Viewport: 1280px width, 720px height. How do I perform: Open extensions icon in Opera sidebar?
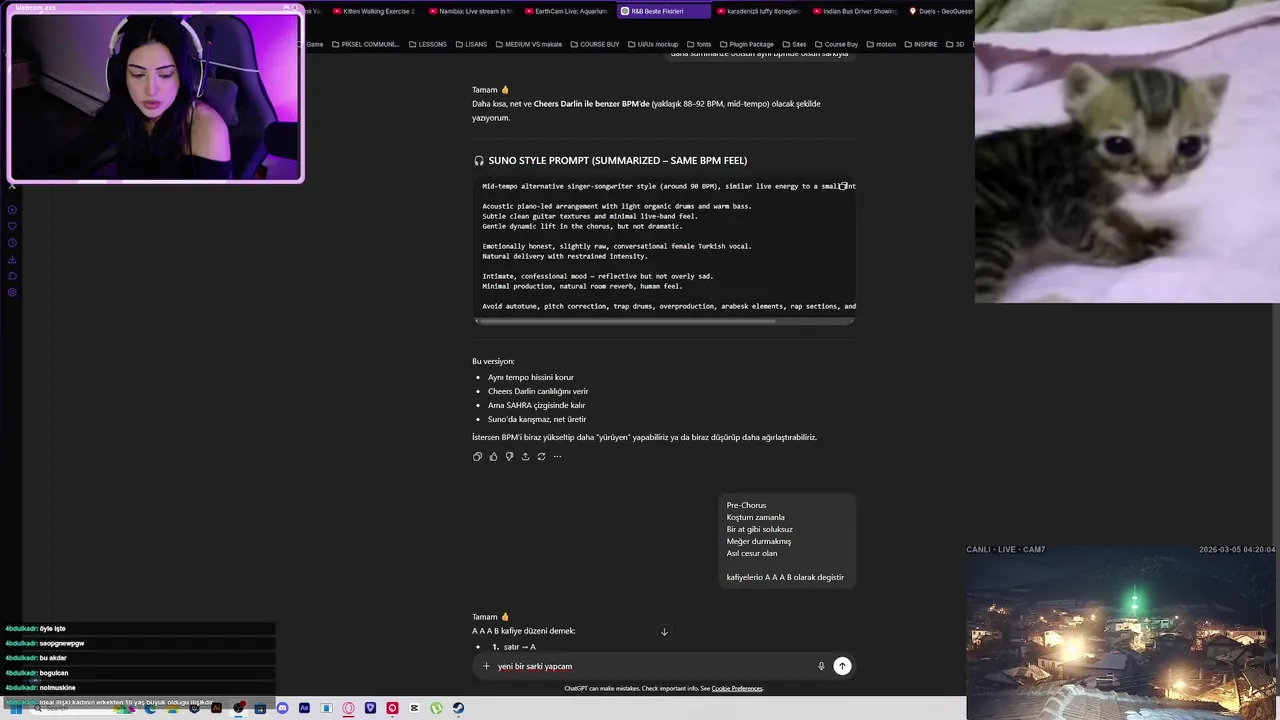click(x=12, y=276)
